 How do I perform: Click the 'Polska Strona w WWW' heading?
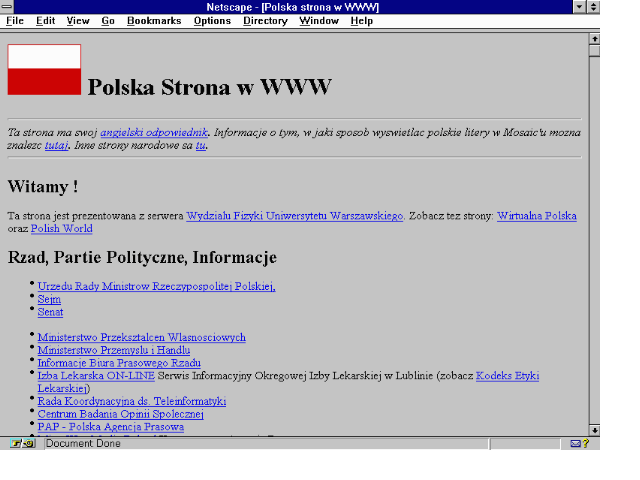[x=209, y=87]
